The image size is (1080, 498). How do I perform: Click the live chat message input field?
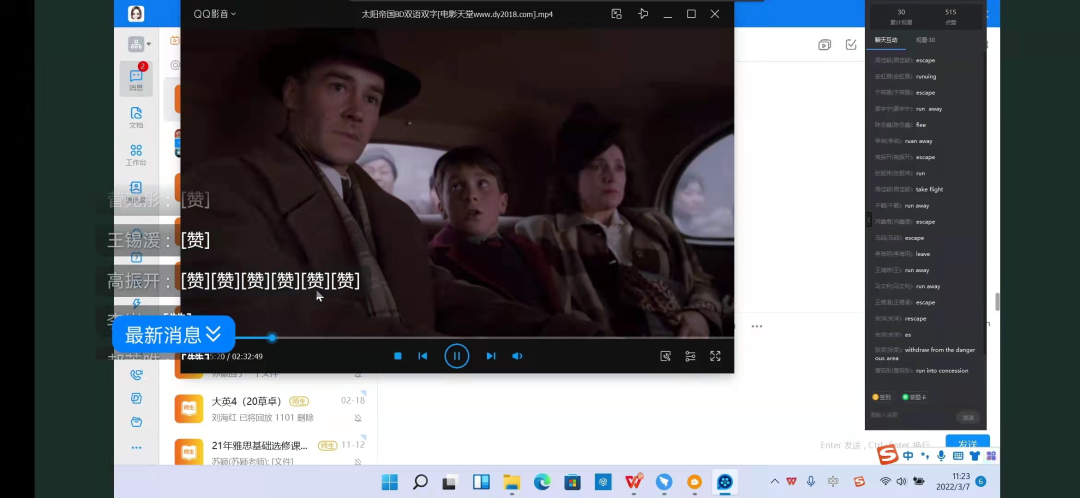(x=911, y=415)
